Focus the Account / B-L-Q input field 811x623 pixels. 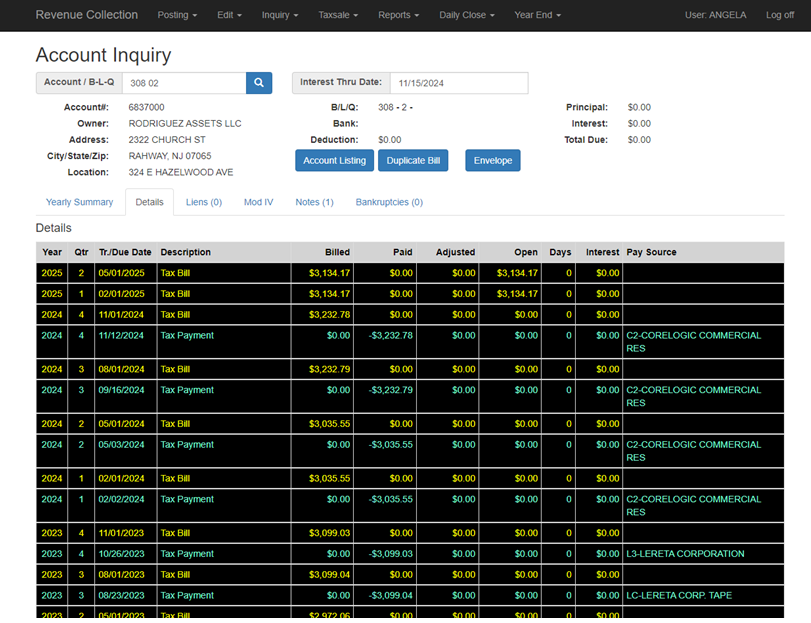(x=184, y=83)
